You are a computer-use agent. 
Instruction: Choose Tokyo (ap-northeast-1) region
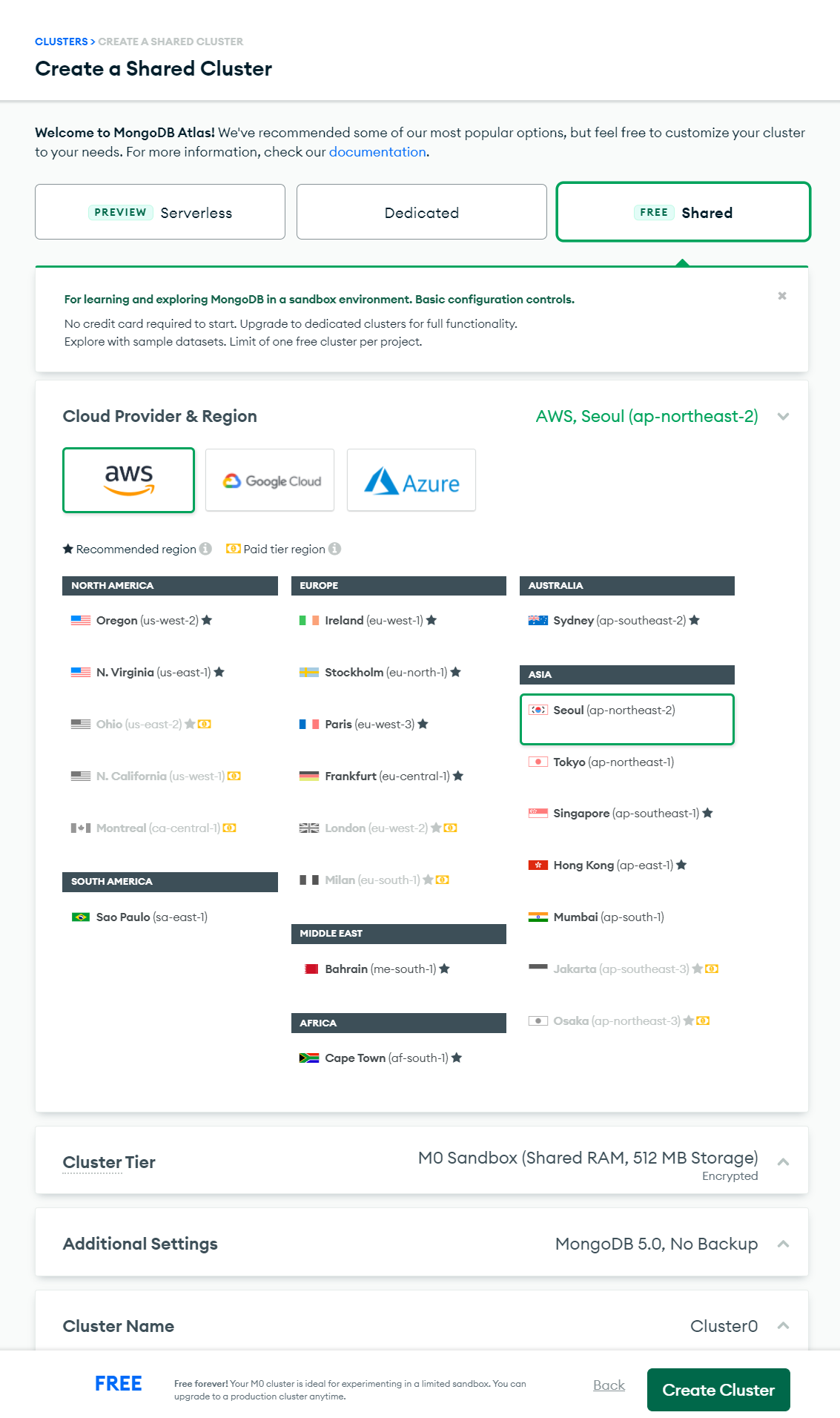627,762
